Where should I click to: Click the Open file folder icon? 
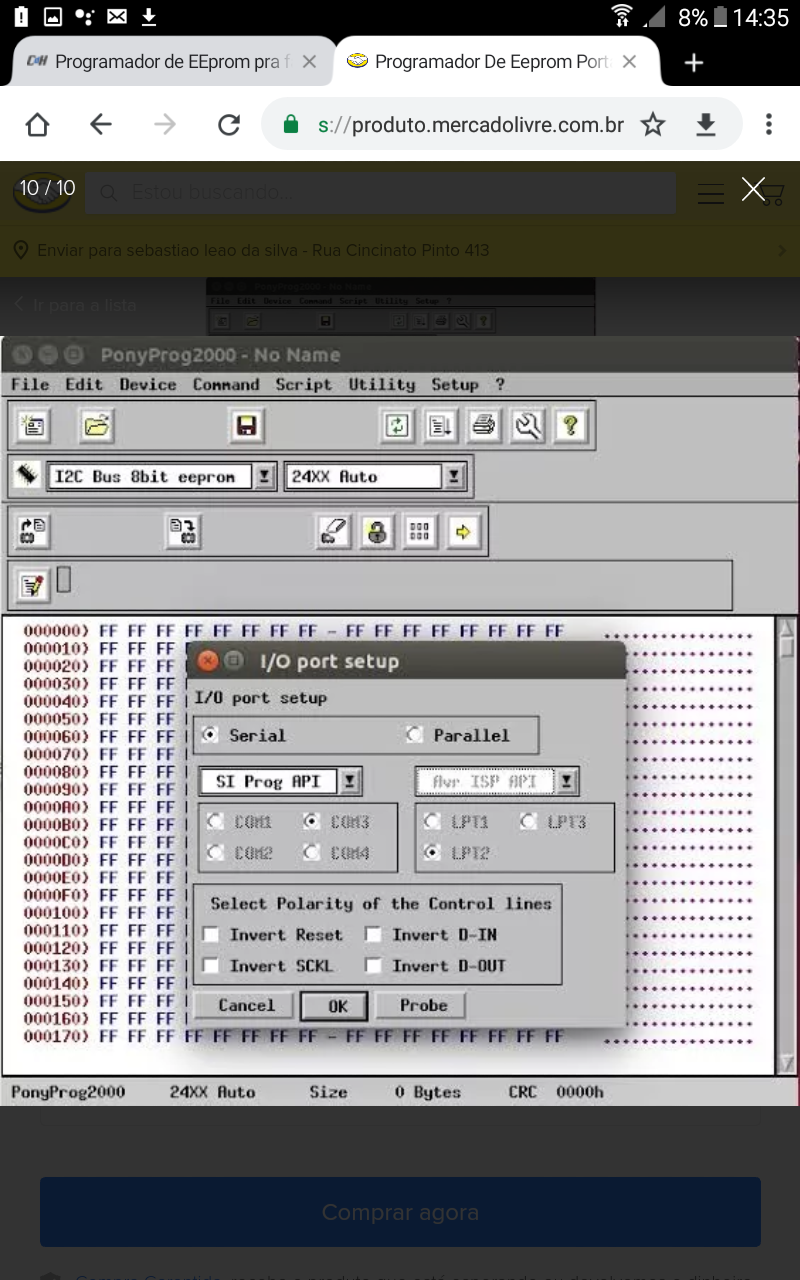[x=96, y=427]
